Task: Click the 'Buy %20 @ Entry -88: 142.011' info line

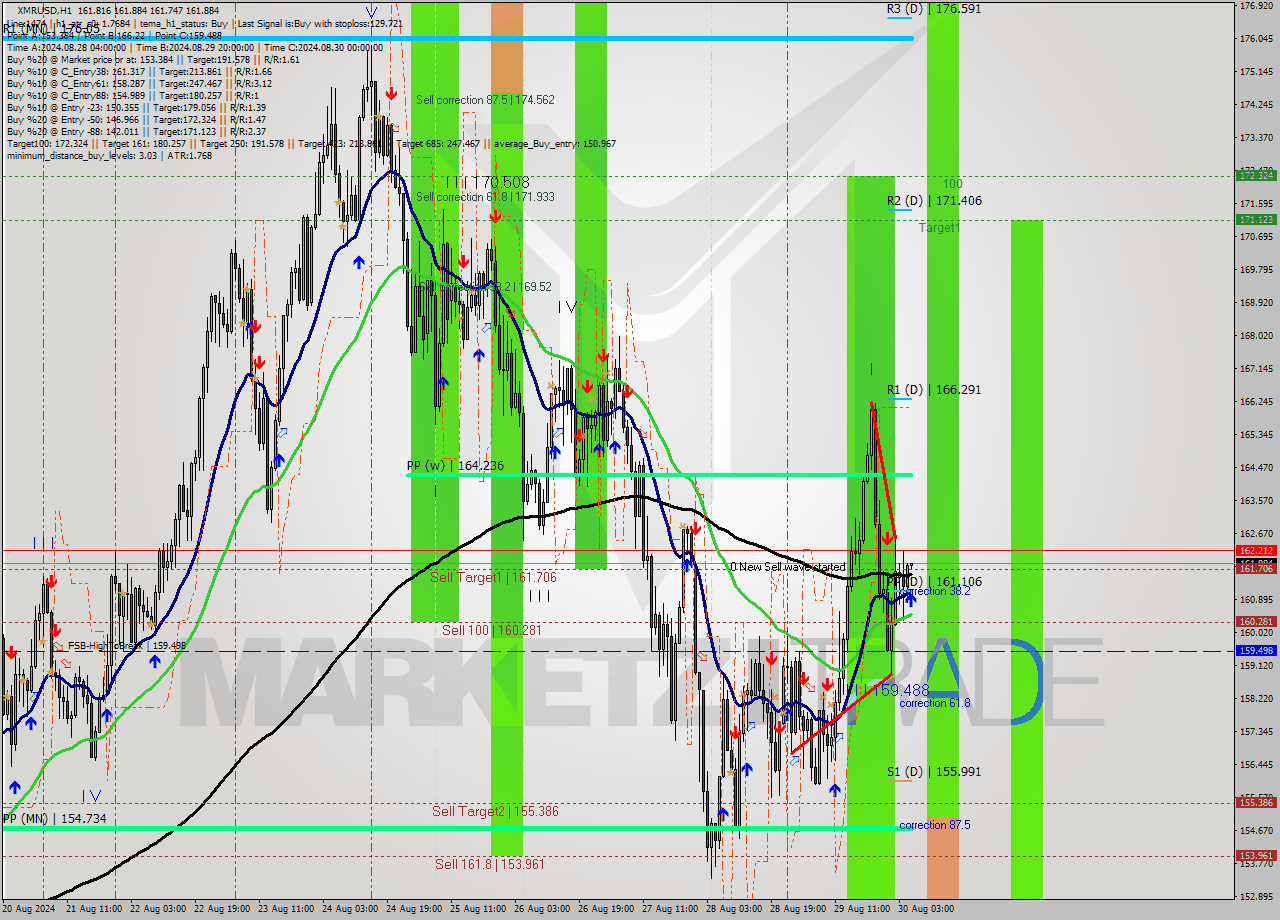Action: click(x=136, y=132)
